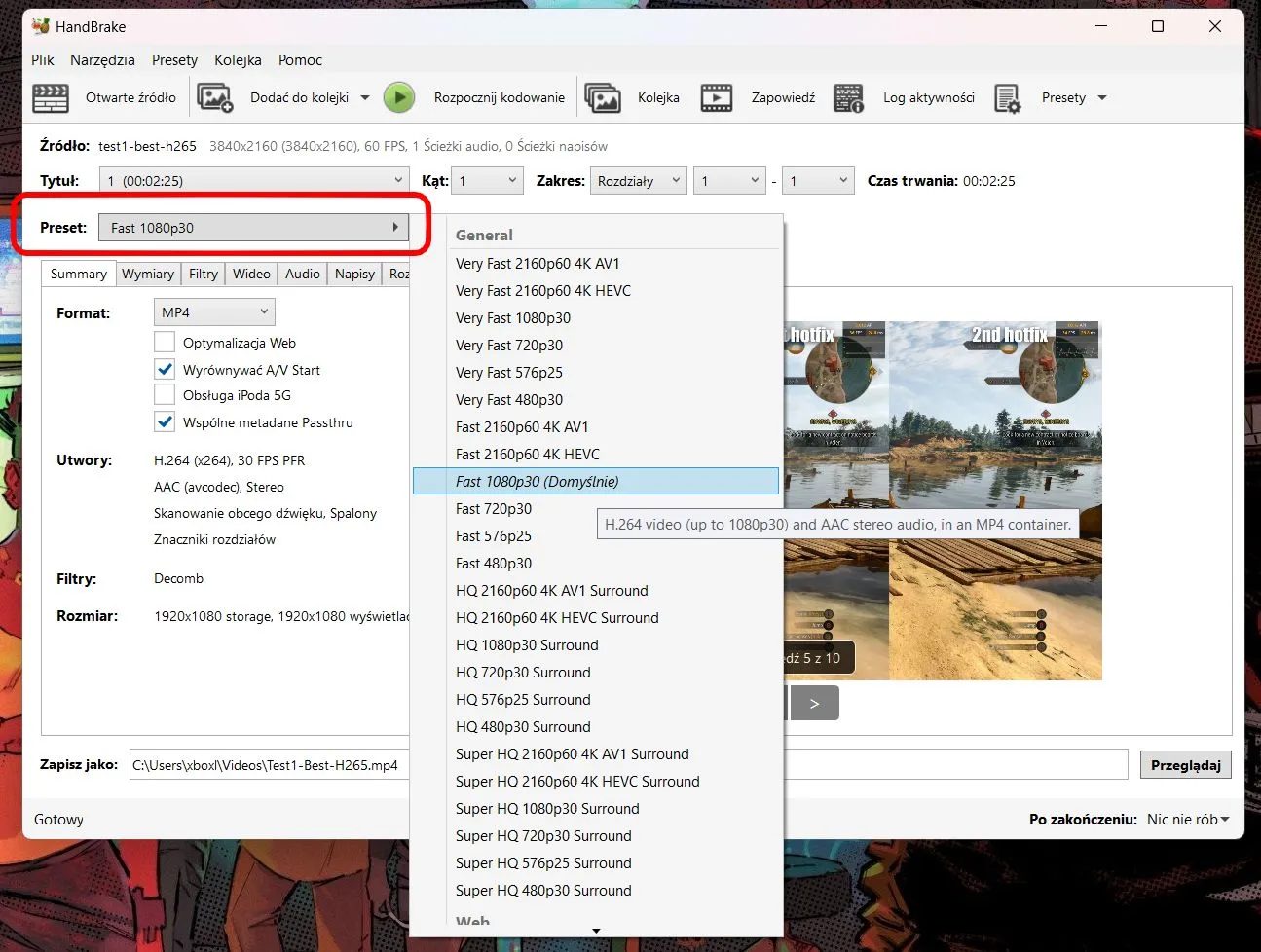Select preset Very Fast 2160p60 4K AV1

[x=596, y=264]
